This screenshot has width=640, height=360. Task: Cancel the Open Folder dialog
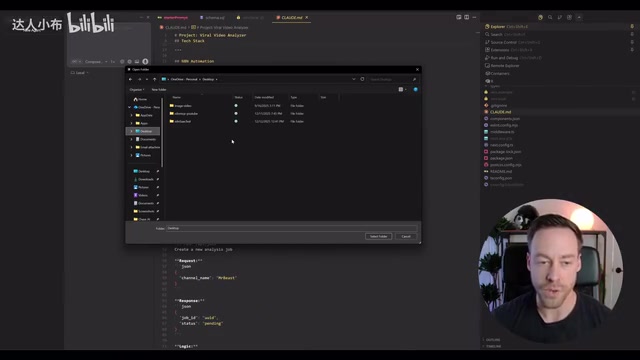pos(406,236)
